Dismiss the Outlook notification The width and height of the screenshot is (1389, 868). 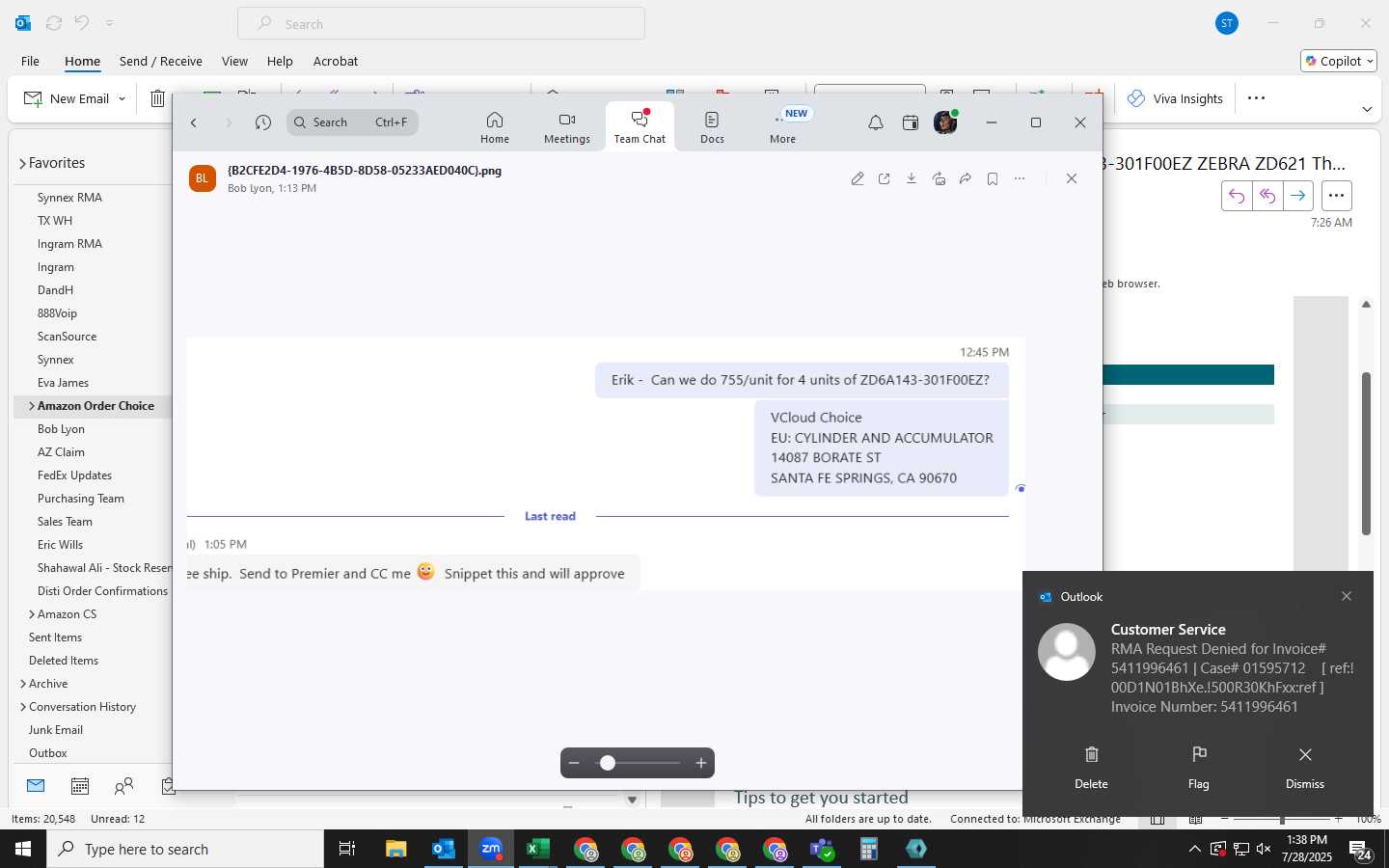pos(1305,767)
